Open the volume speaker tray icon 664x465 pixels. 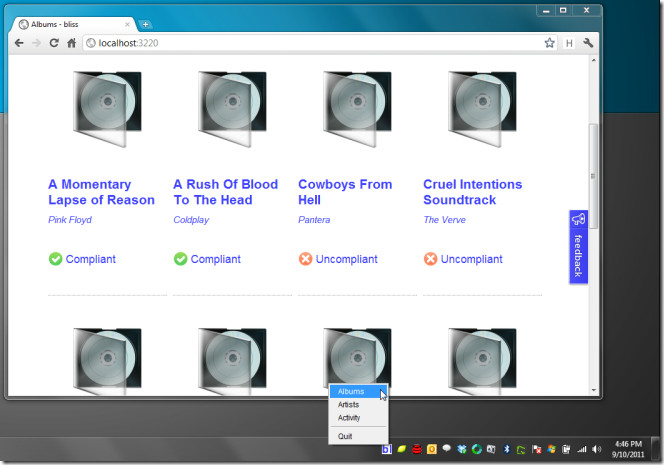tap(597, 449)
